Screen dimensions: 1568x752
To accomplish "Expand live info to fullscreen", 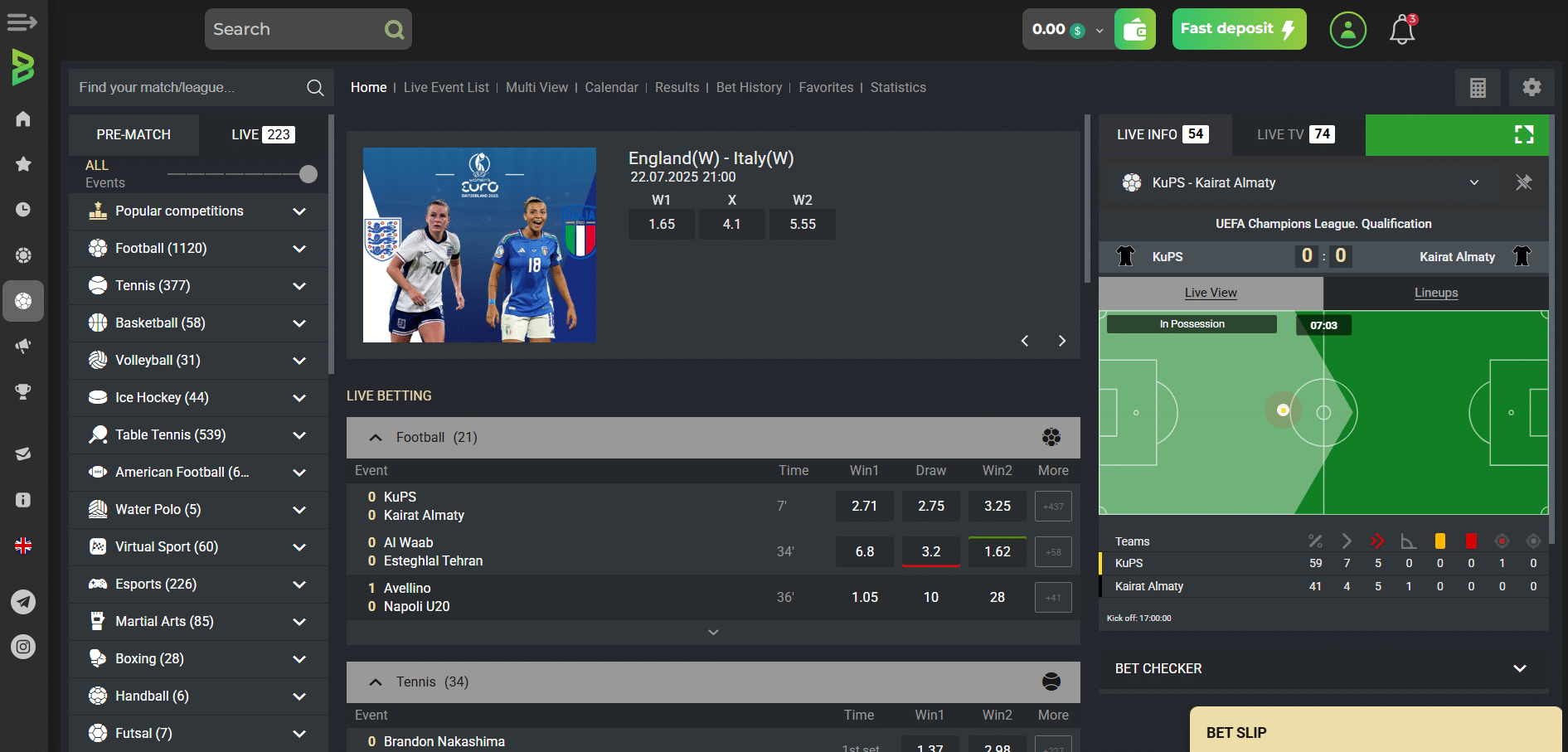I will tap(1523, 134).
